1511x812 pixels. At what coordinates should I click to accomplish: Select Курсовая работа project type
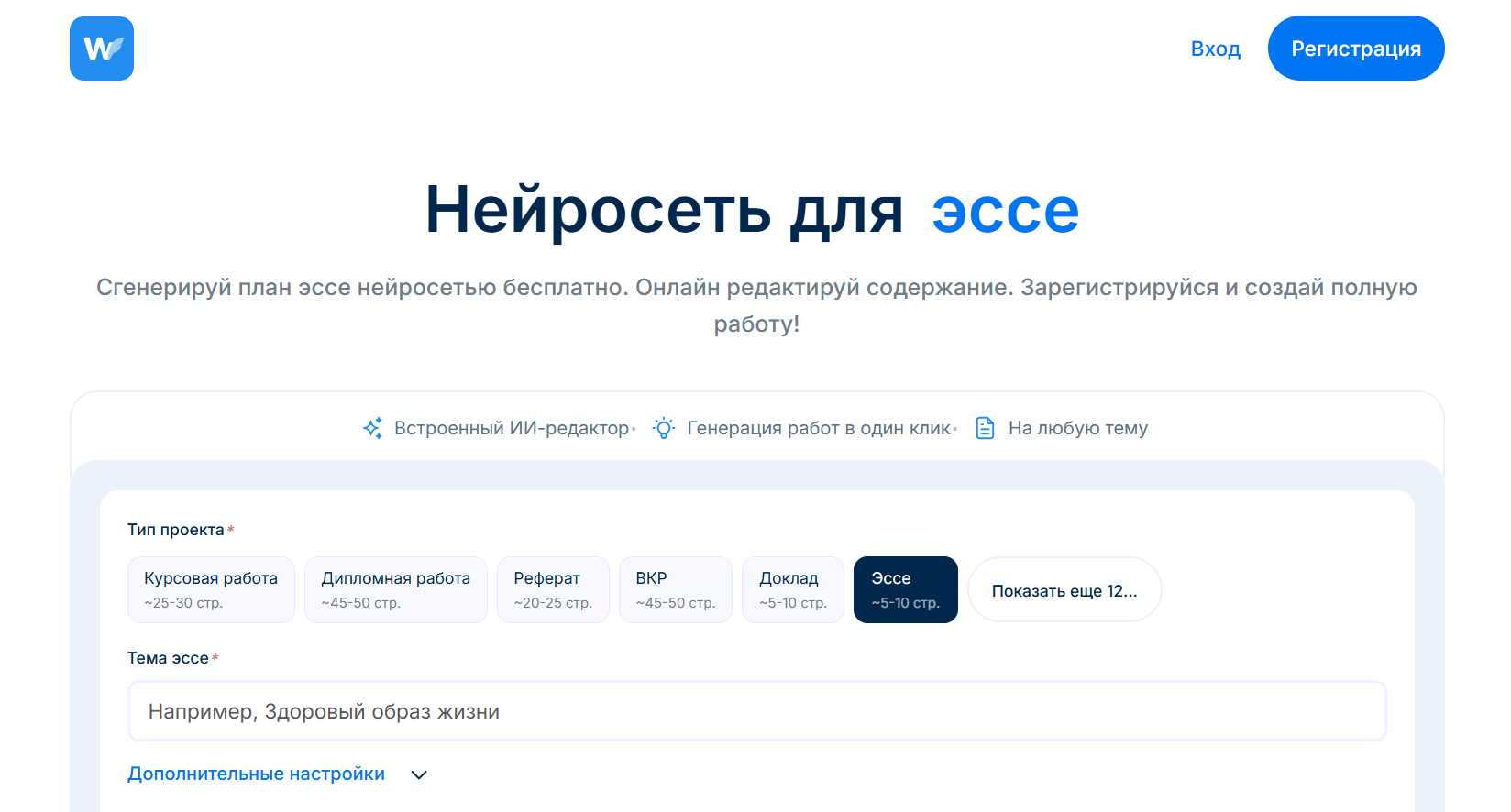(211, 589)
